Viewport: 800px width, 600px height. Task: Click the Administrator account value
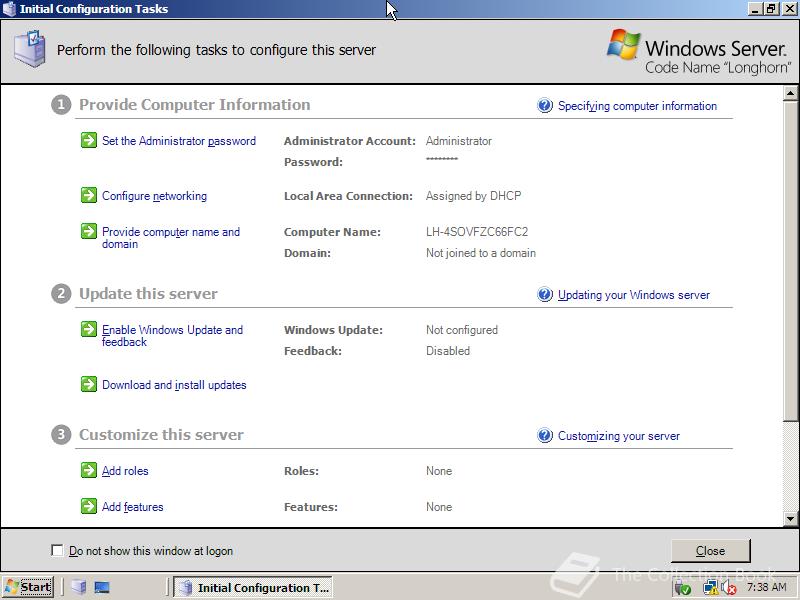pyautogui.click(x=459, y=141)
